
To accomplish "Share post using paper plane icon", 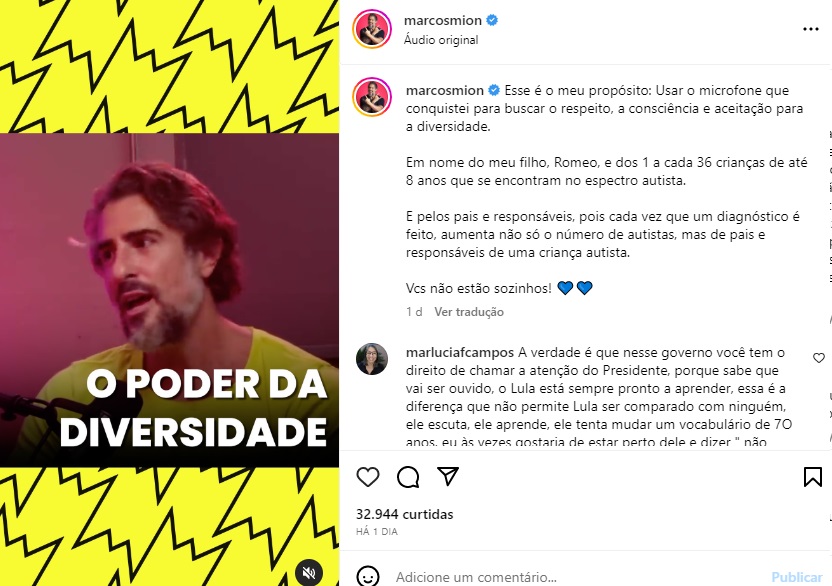I will 448,476.
